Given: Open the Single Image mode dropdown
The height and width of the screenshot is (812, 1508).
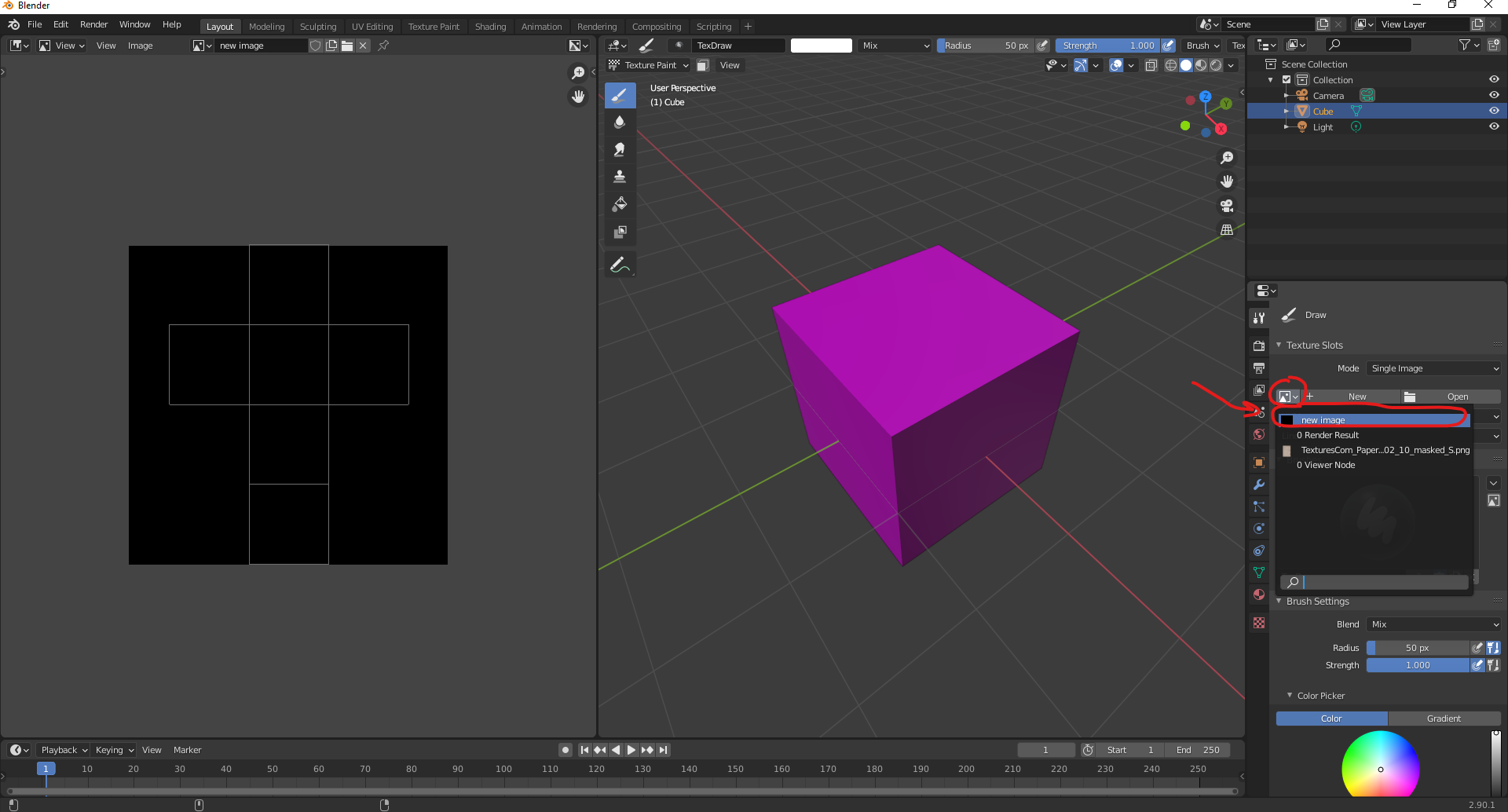Looking at the screenshot, I should pyautogui.click(x=1434, y=368).
